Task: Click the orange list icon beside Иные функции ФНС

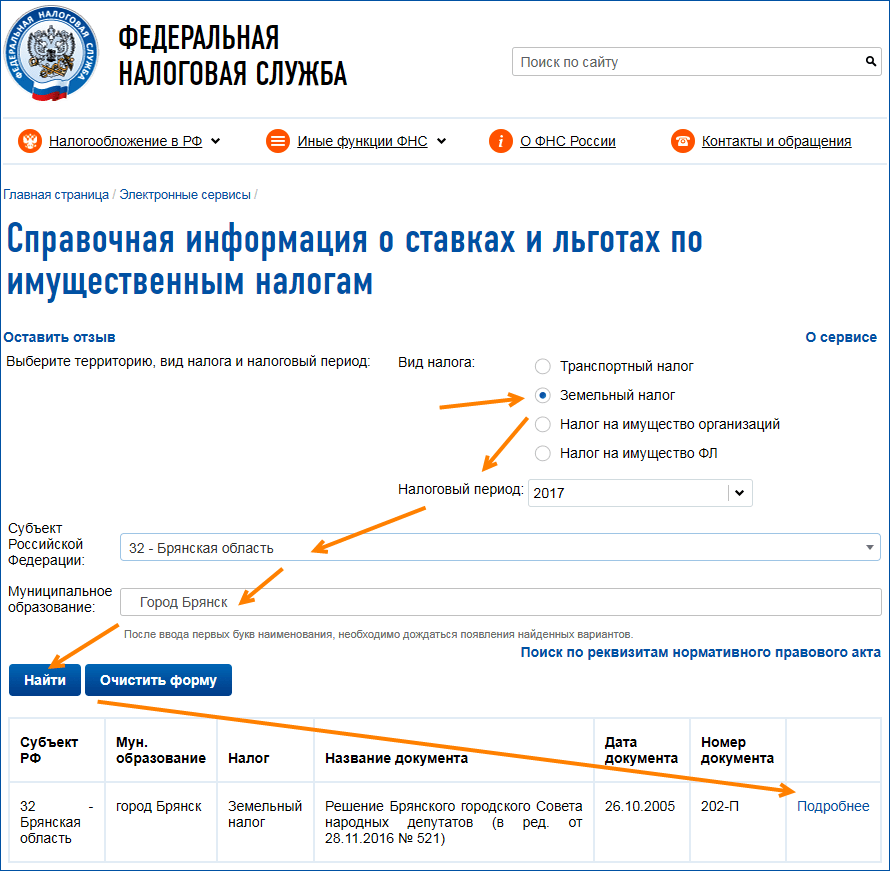Action: tap(278, 141)
